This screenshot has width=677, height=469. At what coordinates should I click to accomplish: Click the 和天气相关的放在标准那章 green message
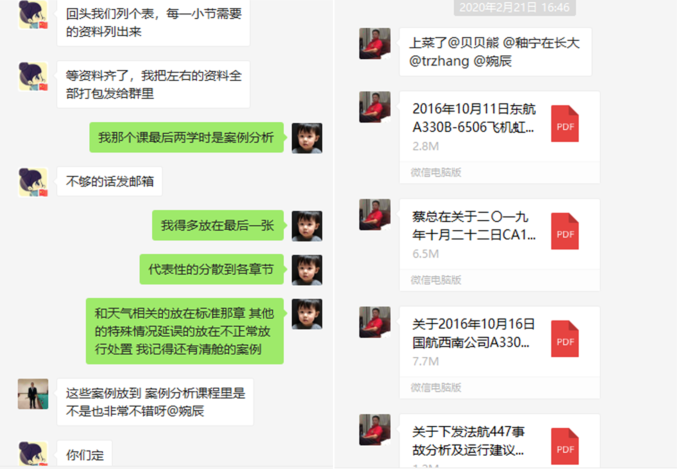184,331
